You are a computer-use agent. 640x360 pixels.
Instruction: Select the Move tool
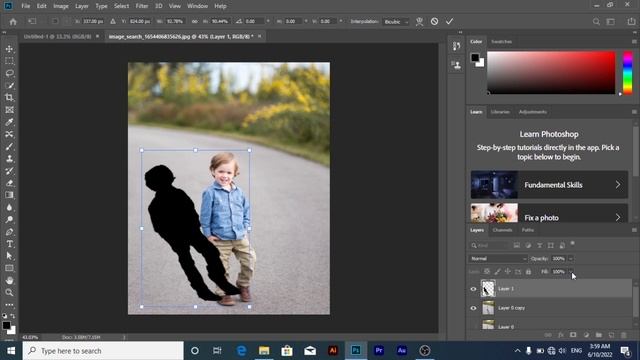pos(9,49)
